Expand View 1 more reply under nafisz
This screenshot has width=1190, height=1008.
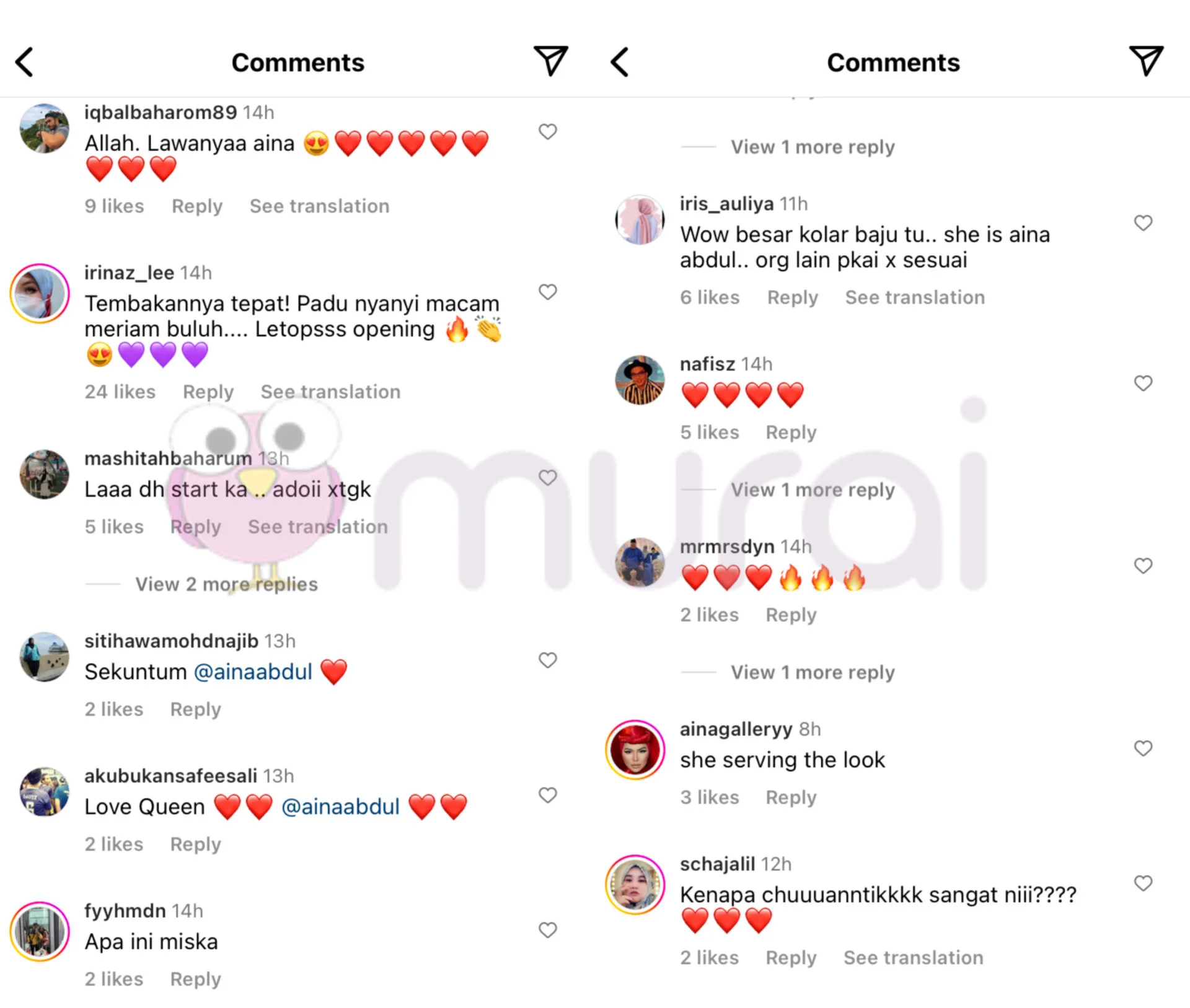pos(813,490)
